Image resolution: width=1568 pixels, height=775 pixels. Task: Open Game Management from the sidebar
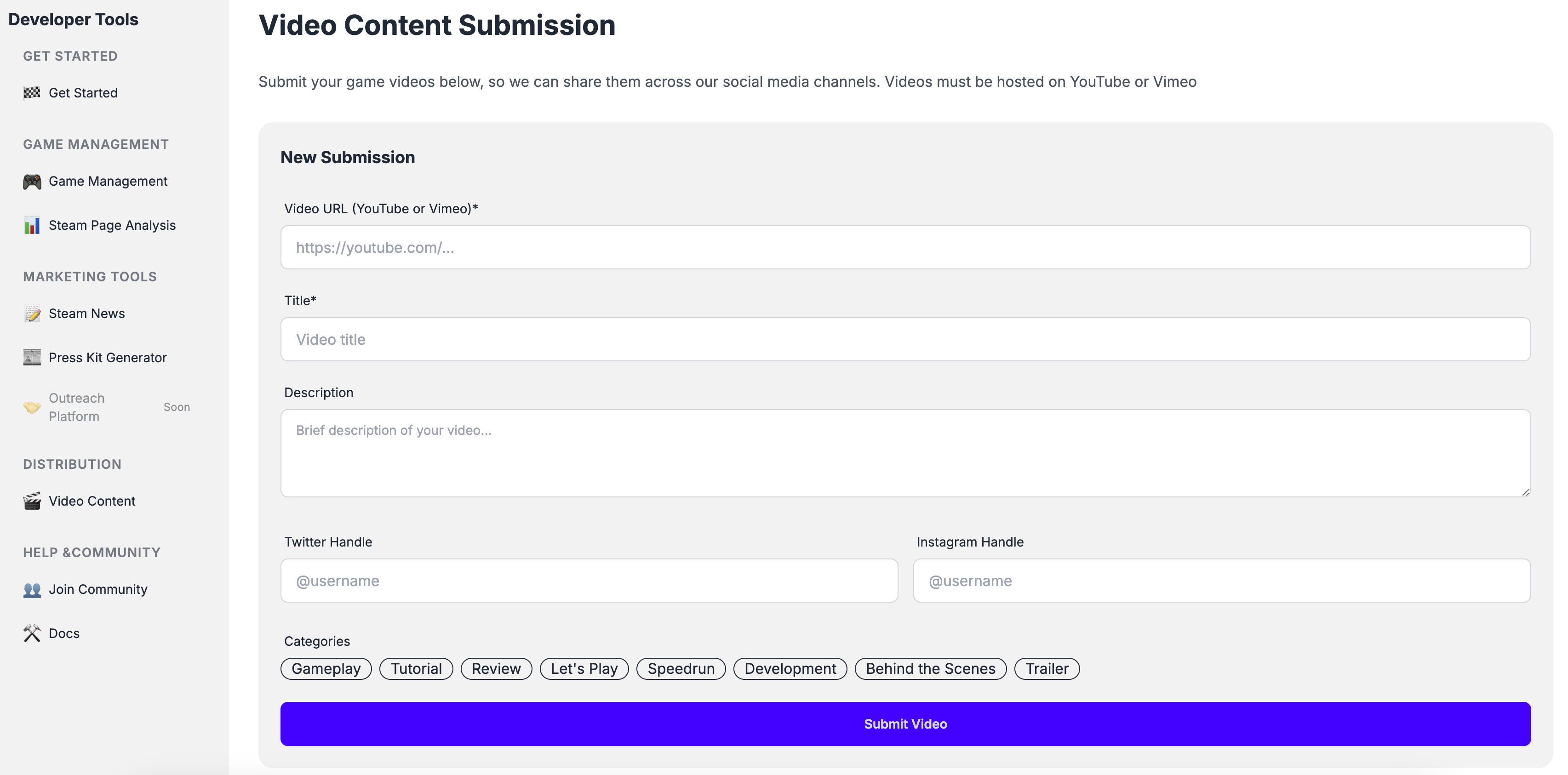click(108, 181)
